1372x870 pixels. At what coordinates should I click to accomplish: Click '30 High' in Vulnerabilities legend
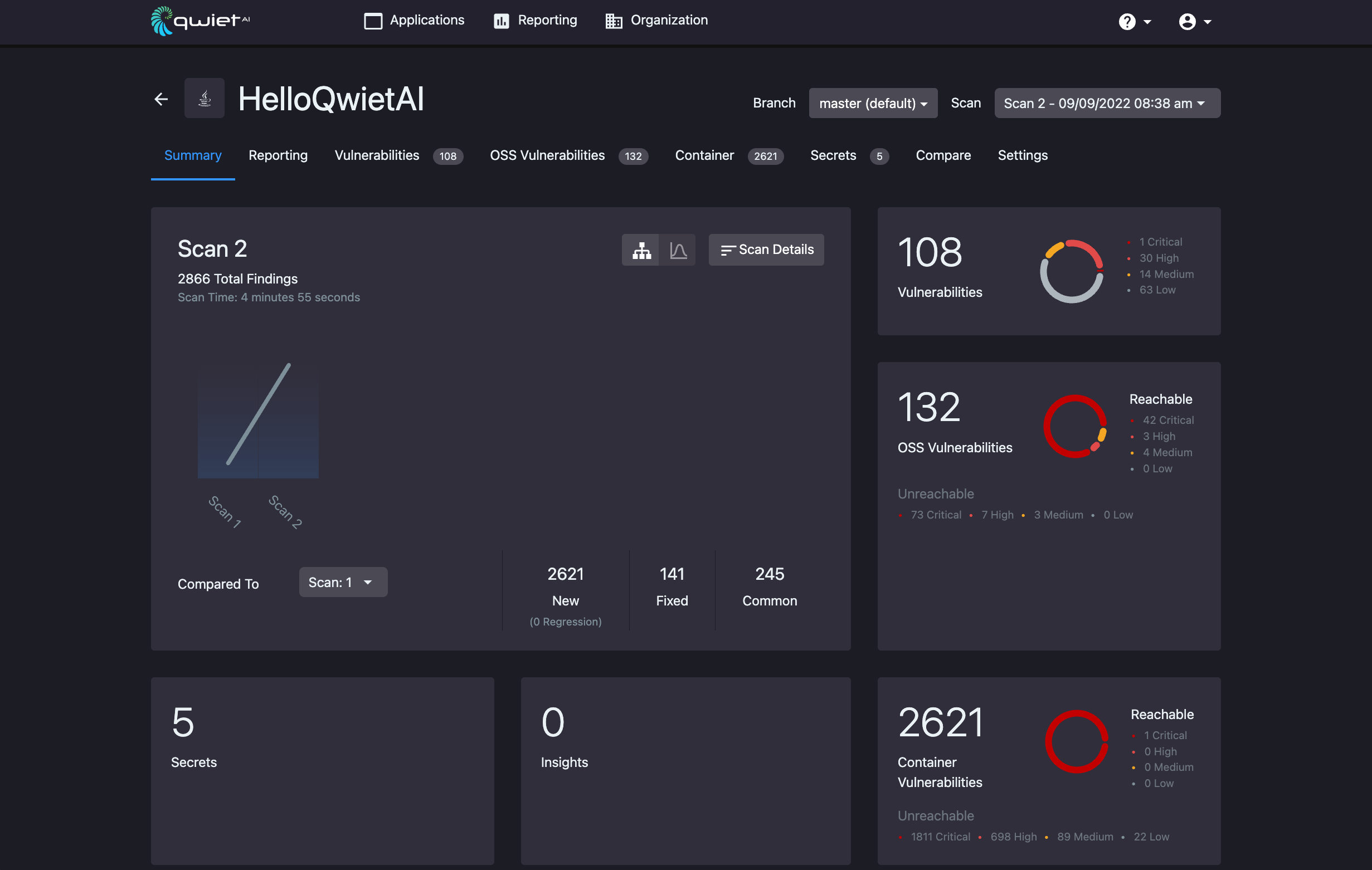click(x=1159, y=258)
